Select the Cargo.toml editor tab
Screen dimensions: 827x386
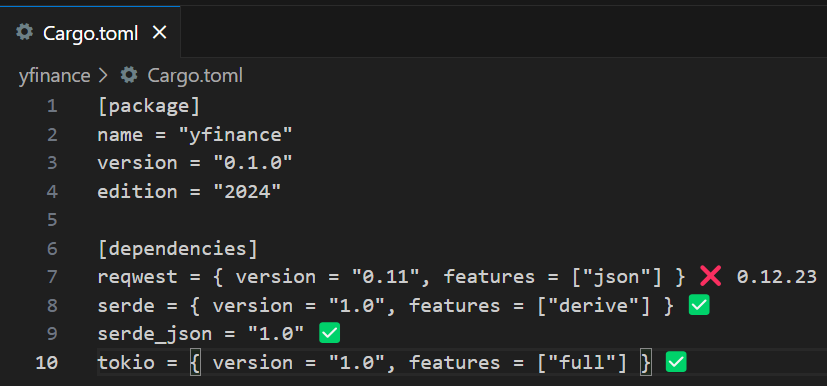tap(90, 33)
